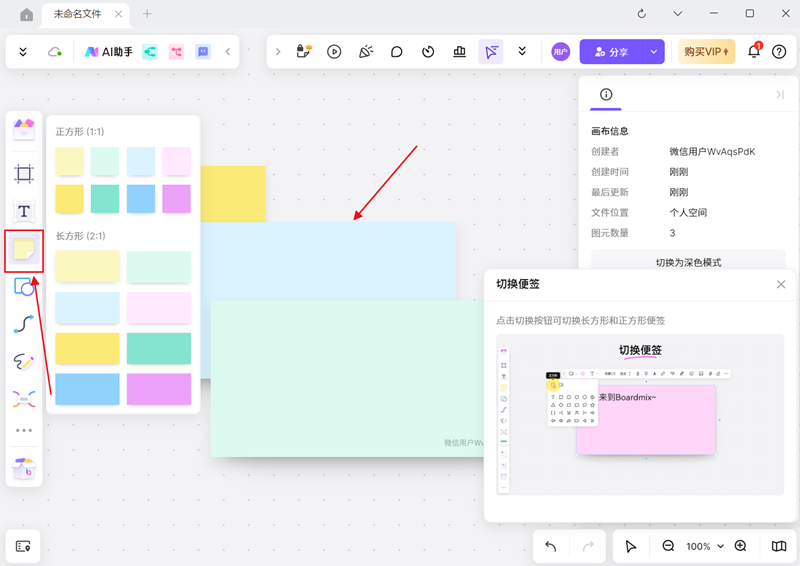Open the minimap icon

click(x=779, y=546)
